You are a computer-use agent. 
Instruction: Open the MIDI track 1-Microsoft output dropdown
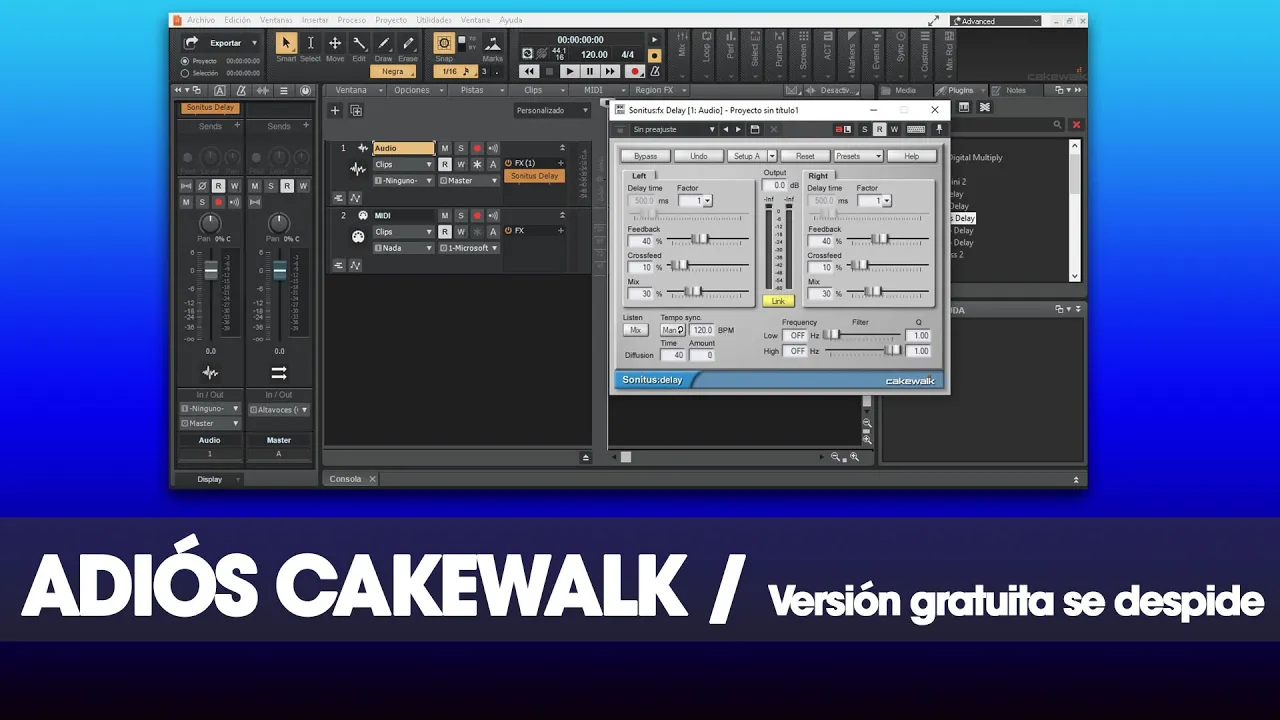469,248
